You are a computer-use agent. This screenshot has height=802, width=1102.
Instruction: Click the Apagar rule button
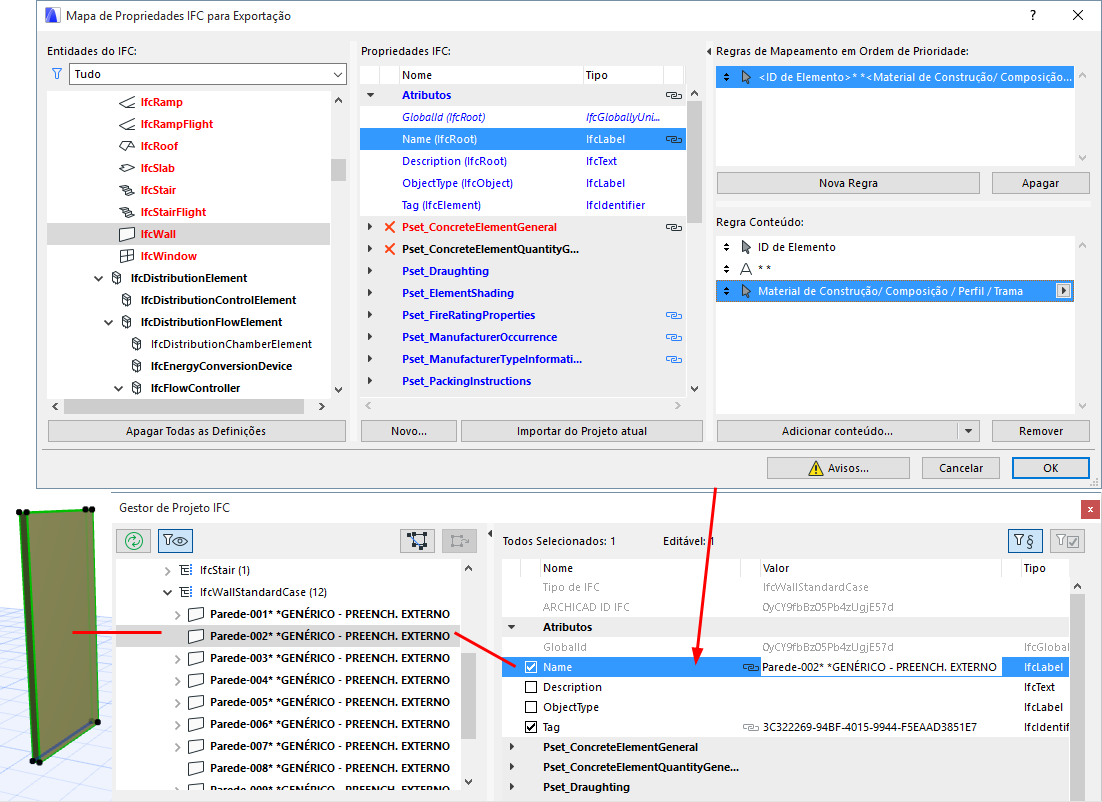point(1040,183)
